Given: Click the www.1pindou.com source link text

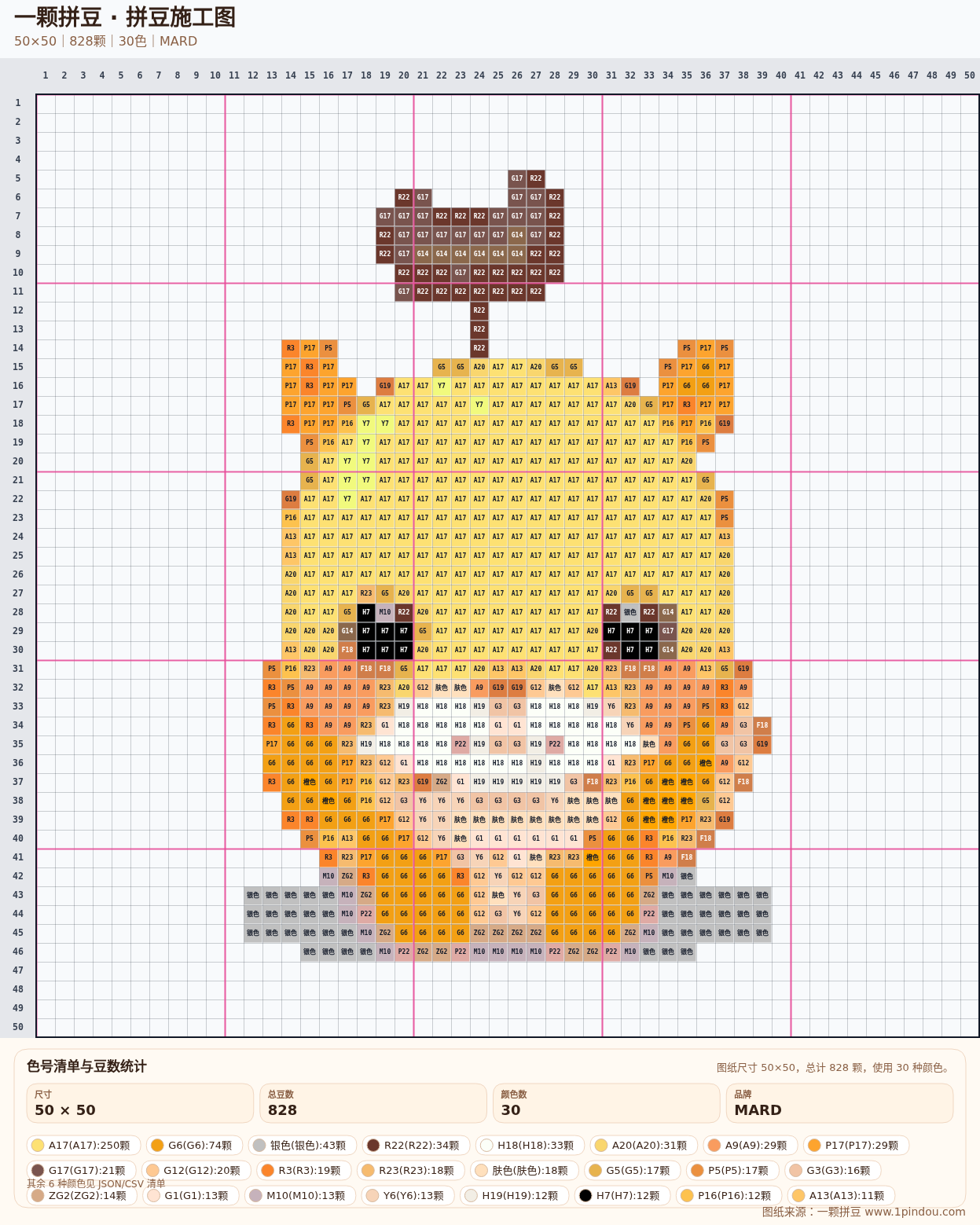Looking at the screenshot, I should 915,1212.
